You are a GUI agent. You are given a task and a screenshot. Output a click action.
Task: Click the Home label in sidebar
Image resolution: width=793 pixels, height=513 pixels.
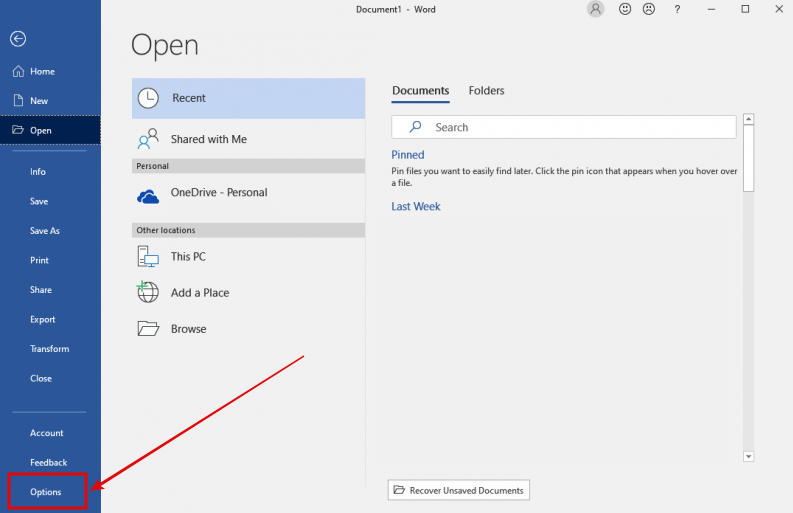(x=42, y=71)
